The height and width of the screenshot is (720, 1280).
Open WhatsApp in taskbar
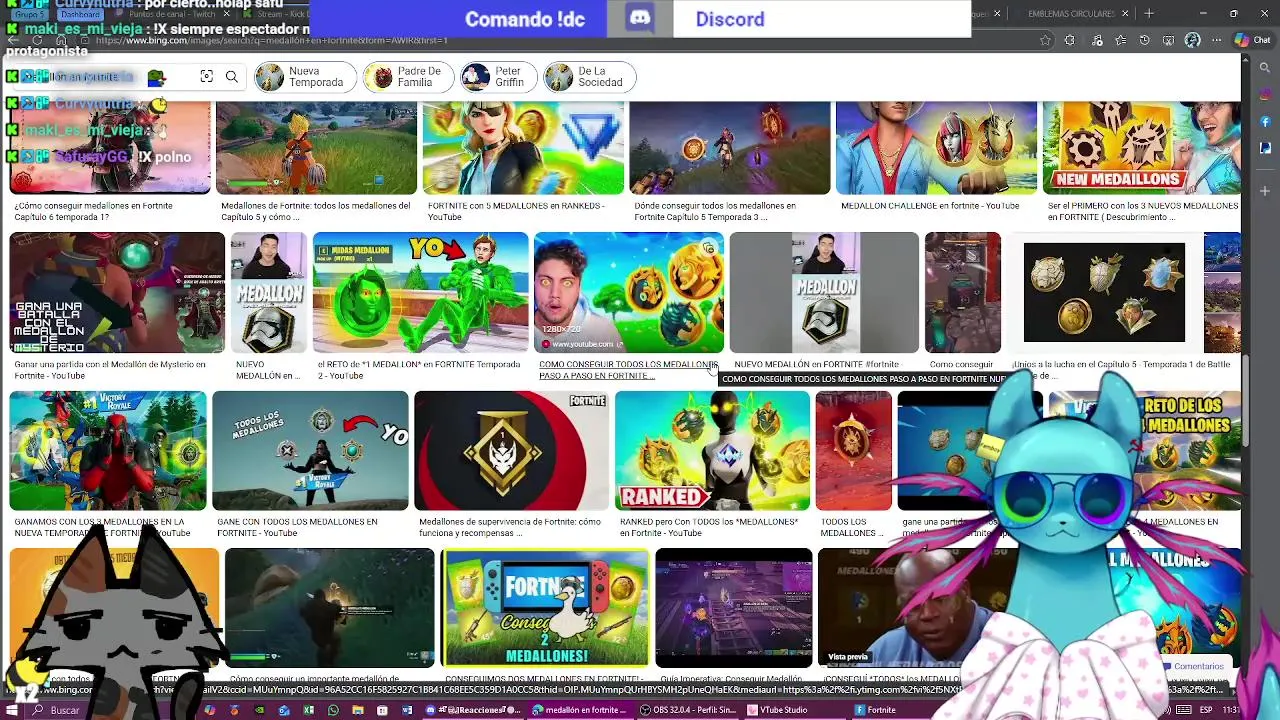click(333, 710)
